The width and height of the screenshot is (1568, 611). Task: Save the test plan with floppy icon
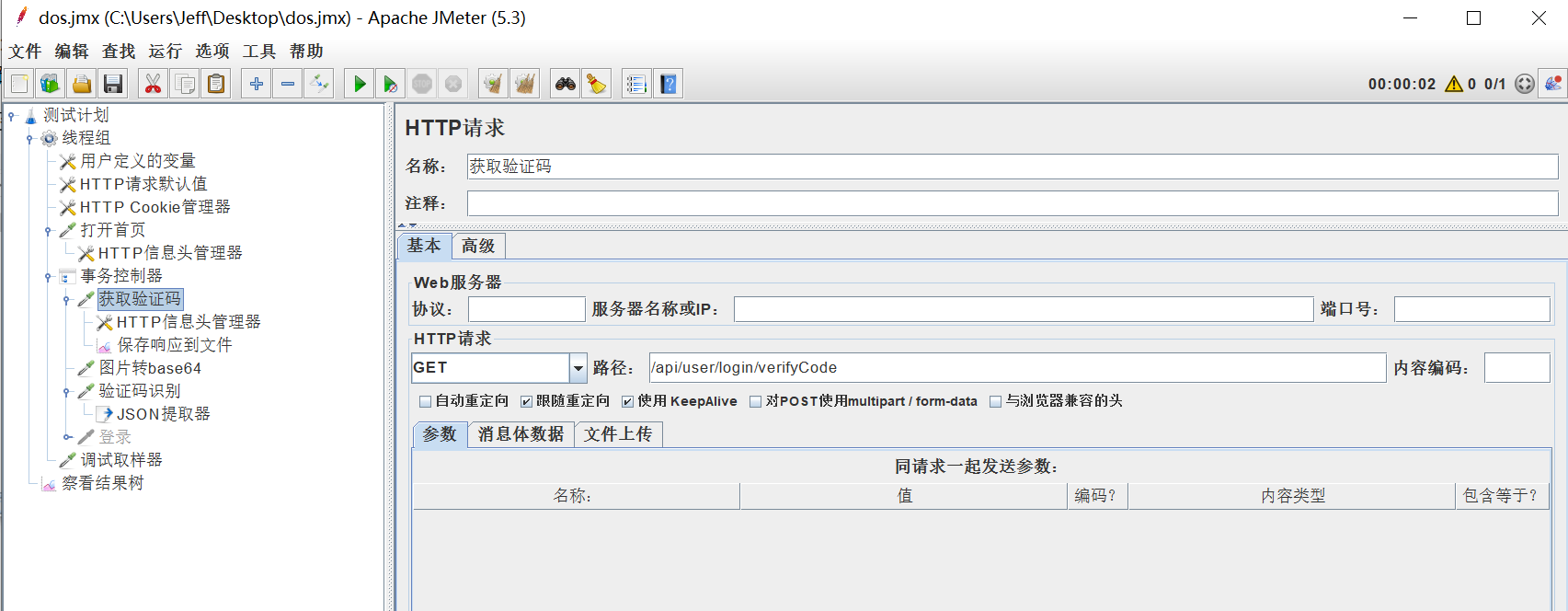coord(113,84)
